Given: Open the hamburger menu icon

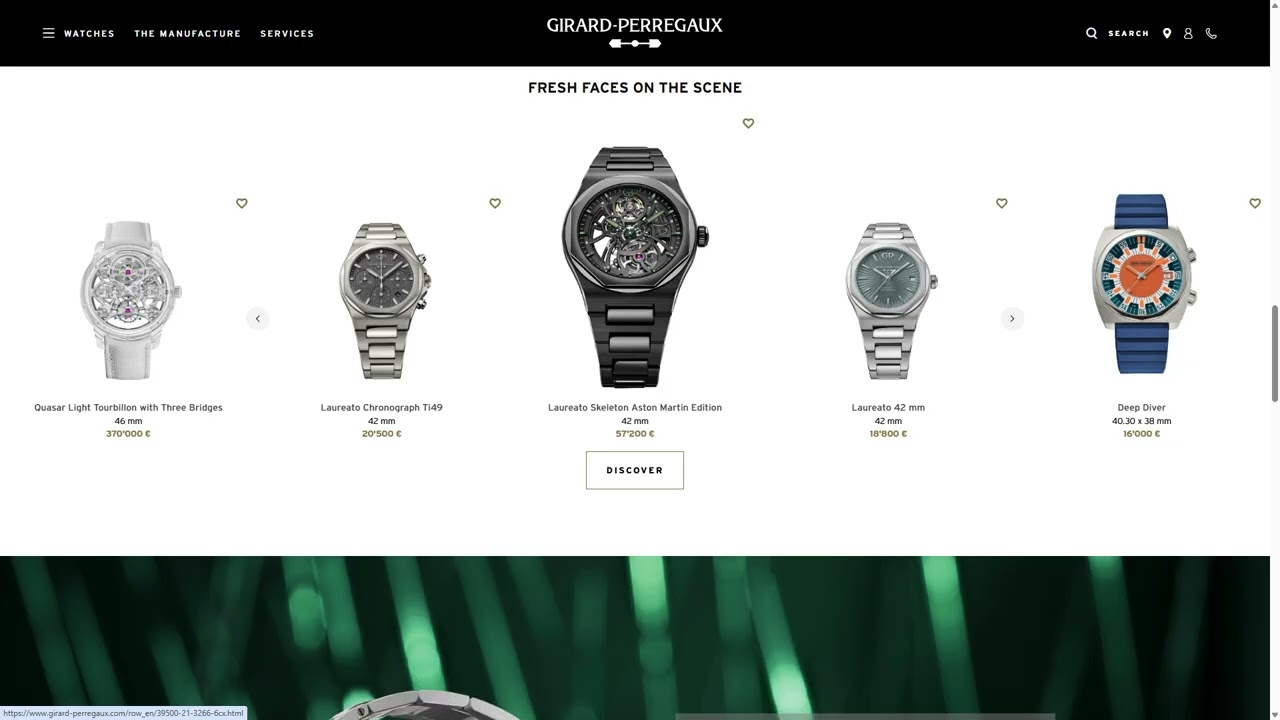Looking at the screenshot, I should (48, 33).
